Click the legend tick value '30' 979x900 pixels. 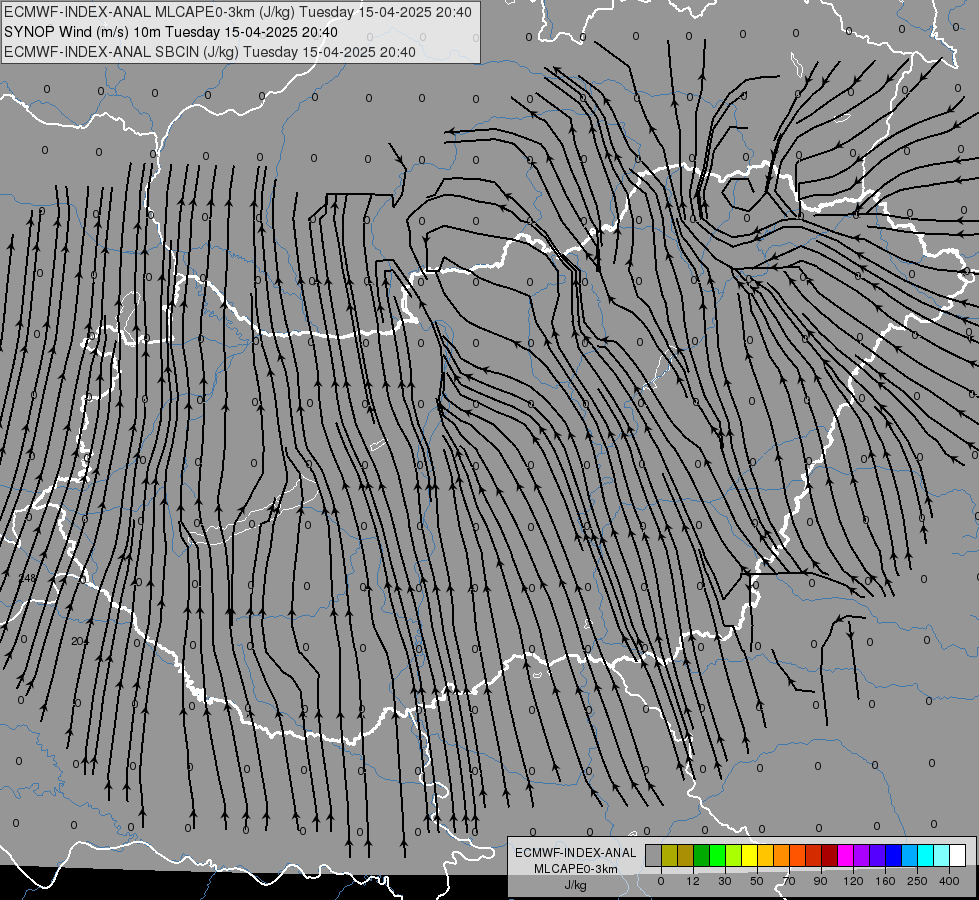click(x=724, y=881)
